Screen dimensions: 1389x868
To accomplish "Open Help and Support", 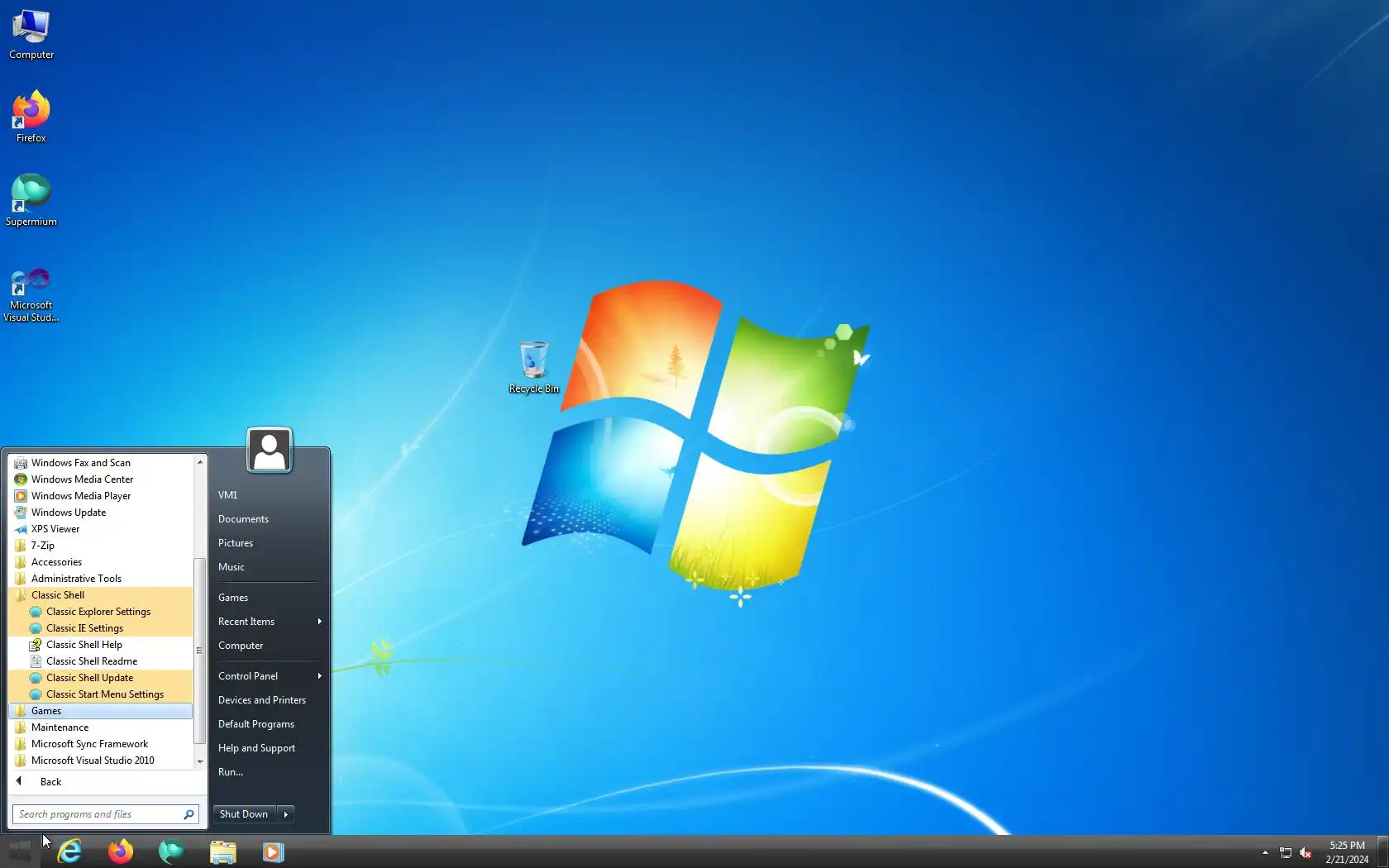I will (x=268, y=748).
